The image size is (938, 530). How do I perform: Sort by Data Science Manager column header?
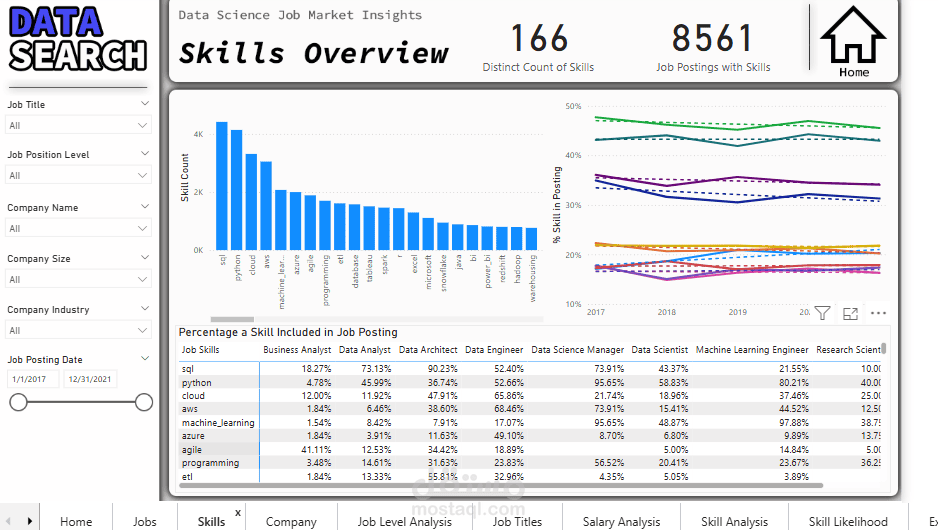[x=578, y=350]
